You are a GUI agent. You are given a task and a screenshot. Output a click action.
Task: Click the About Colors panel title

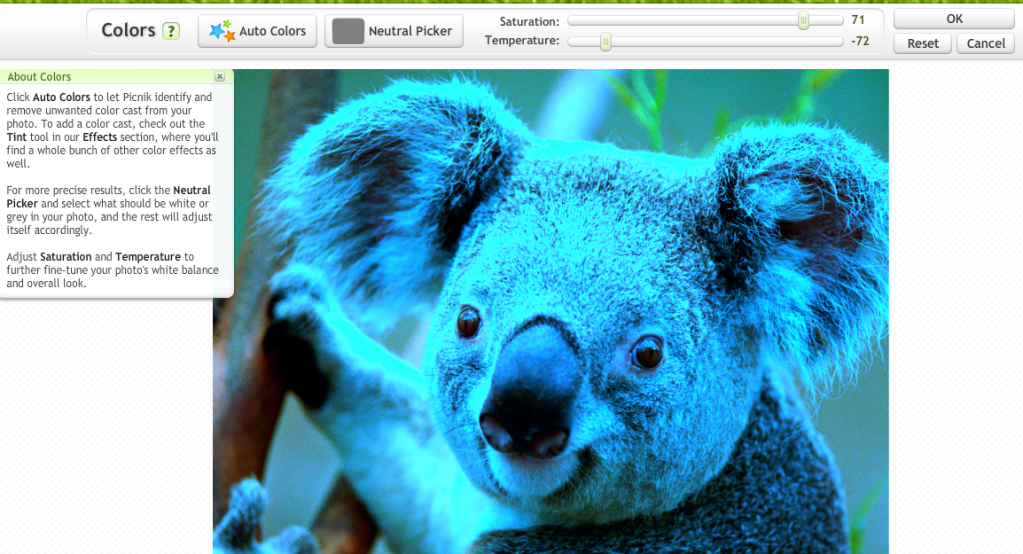pyautogui.click(x=39, y=77)
